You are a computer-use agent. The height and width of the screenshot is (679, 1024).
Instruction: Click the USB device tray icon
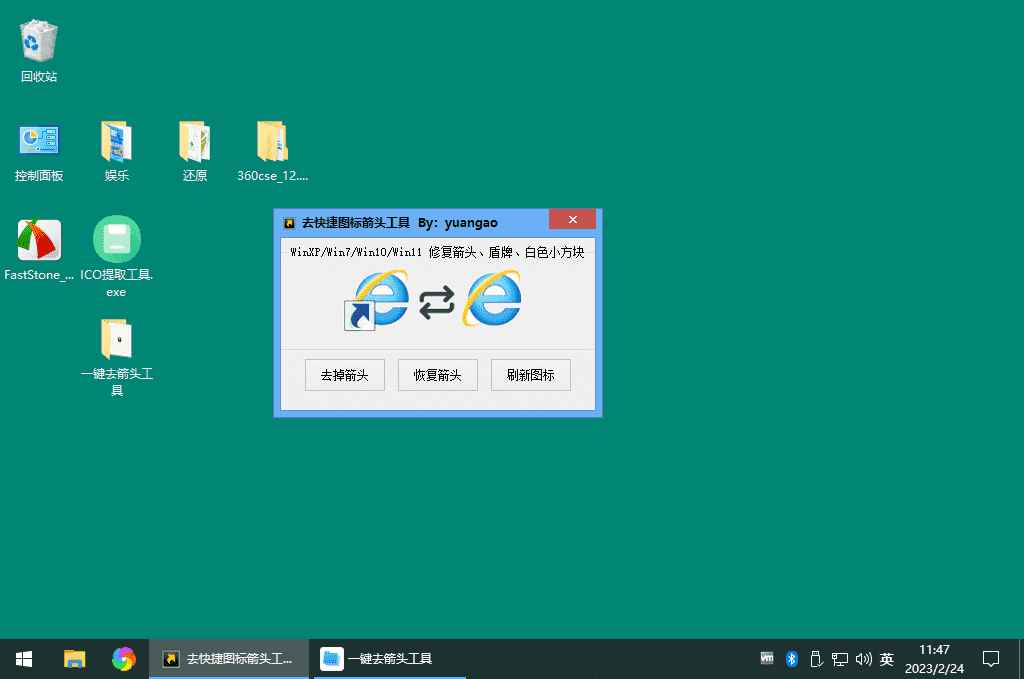(816, 659)
